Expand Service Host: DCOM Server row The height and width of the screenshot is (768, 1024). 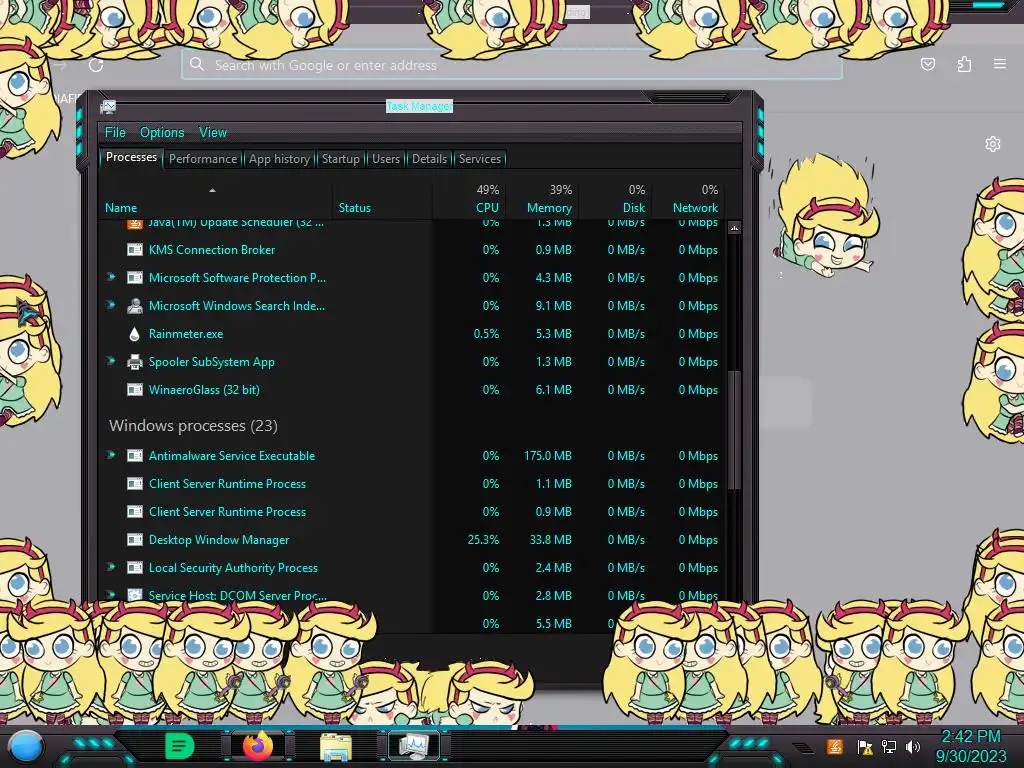(x=111, y=594)
